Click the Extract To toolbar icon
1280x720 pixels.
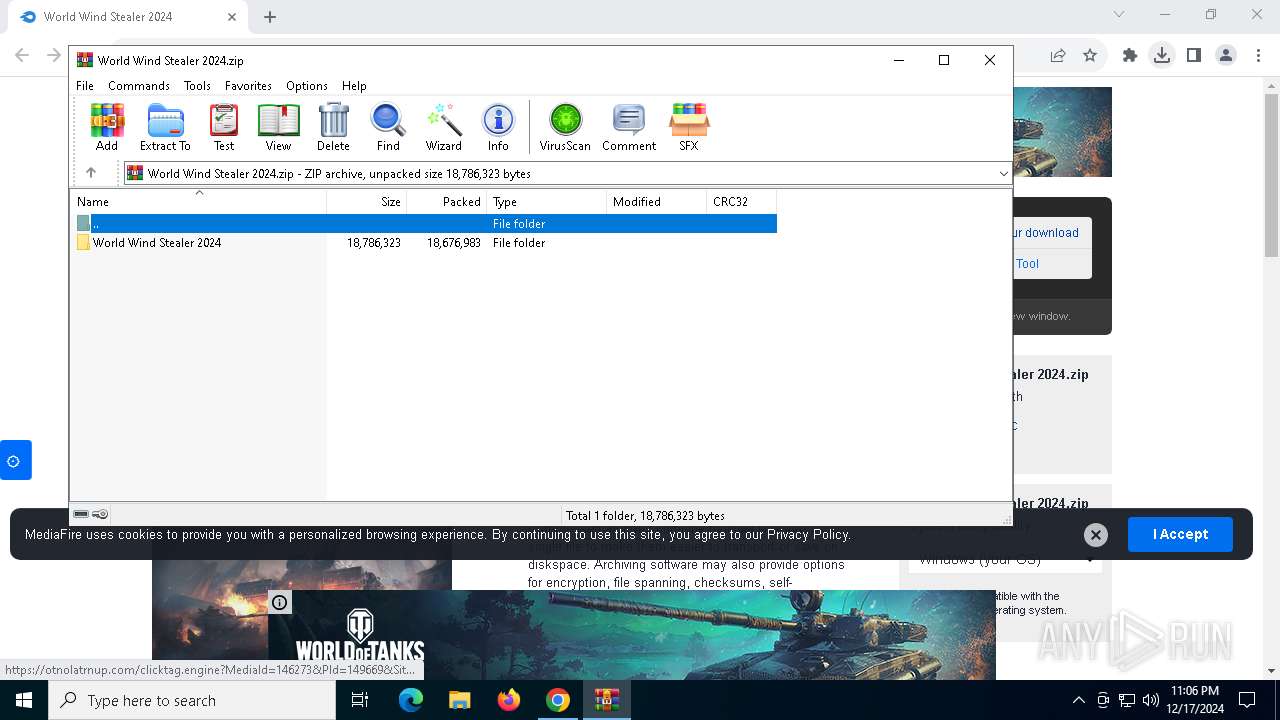point(165,127)
